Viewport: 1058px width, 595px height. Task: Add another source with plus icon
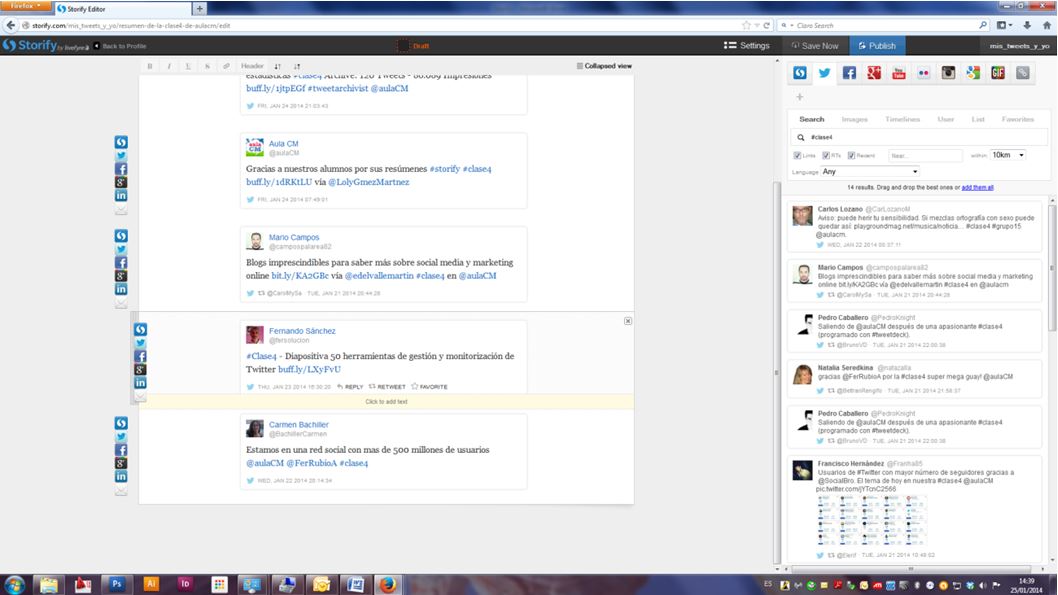click(x=799, y=97)
